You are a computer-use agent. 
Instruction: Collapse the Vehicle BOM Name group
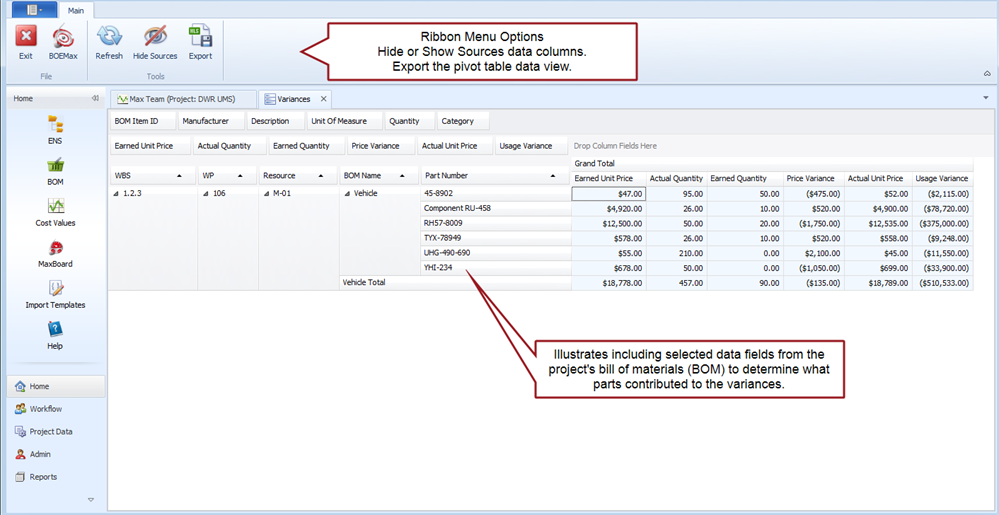pos(347,193)
